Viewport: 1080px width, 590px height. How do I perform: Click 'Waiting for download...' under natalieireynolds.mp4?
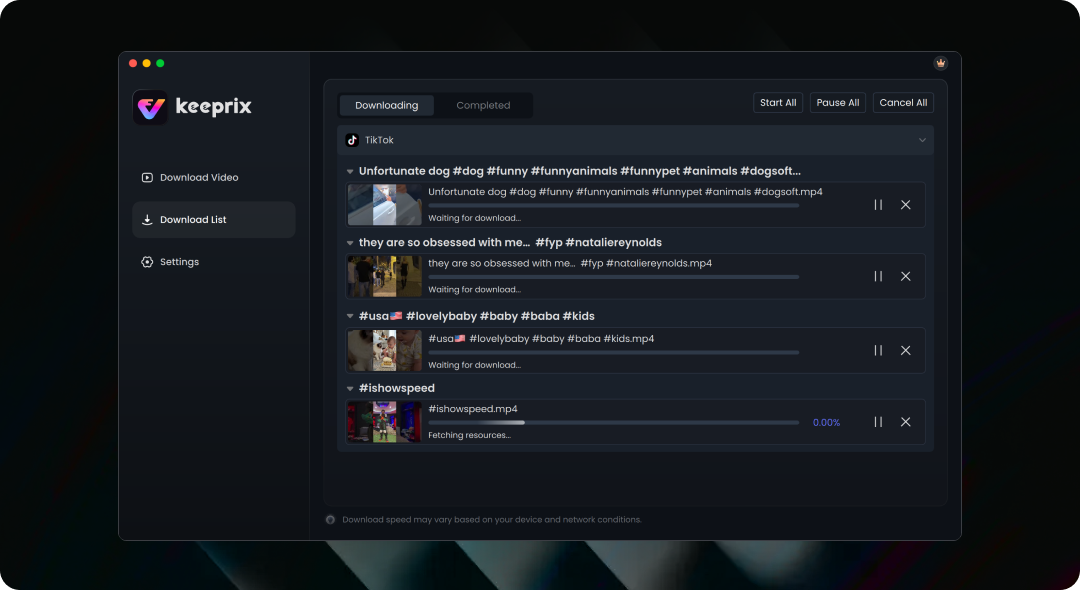(x=475, y=290)
